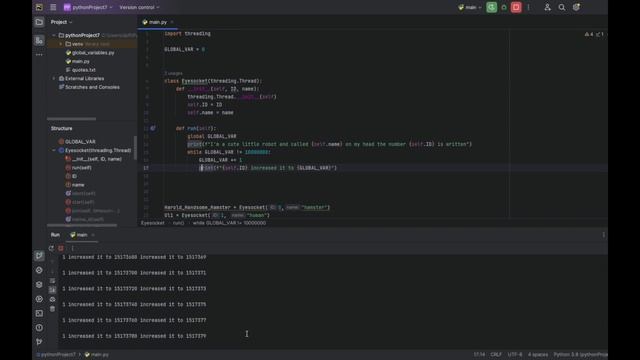
Task: Open Terminal sidebar icon
Action: (x=39, y=313)
